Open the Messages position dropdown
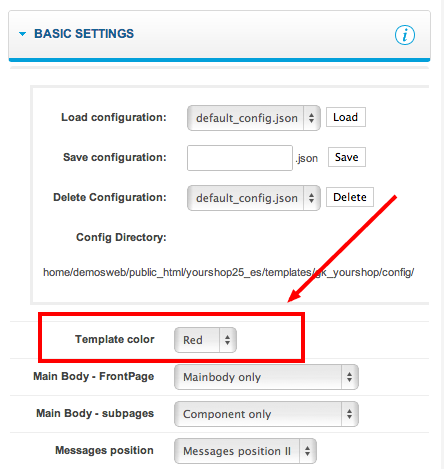The image size is (444, 469). (x=245, y=451)
